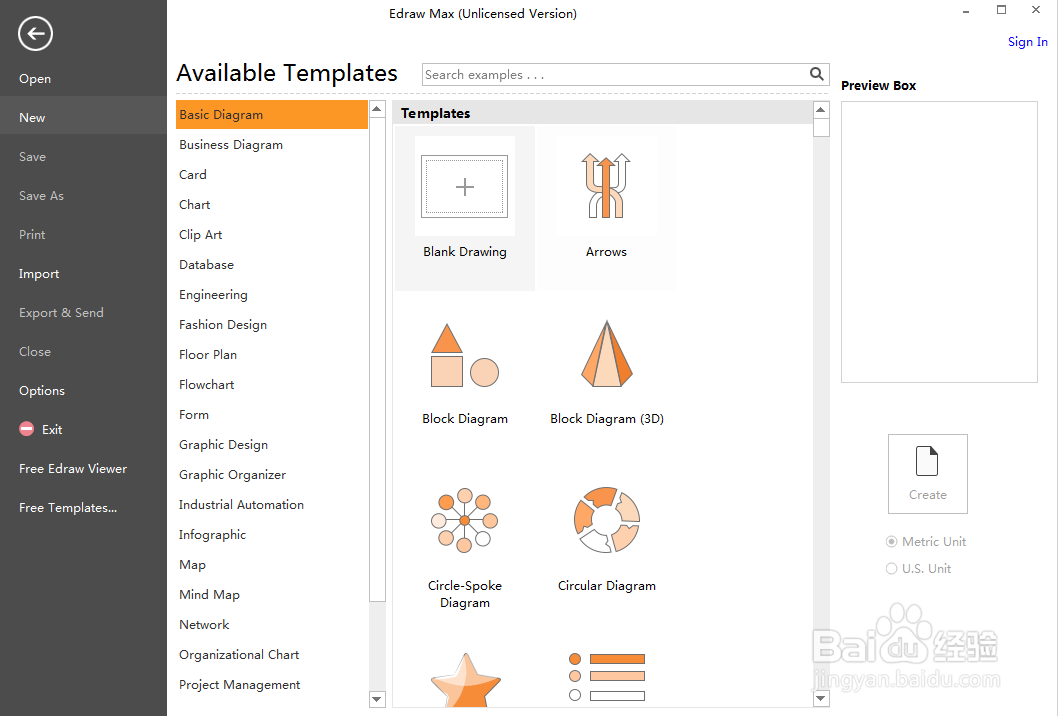Click the search magnifier icon
The height and width of the screenshot is (716, 1058).
pos(816,74)
